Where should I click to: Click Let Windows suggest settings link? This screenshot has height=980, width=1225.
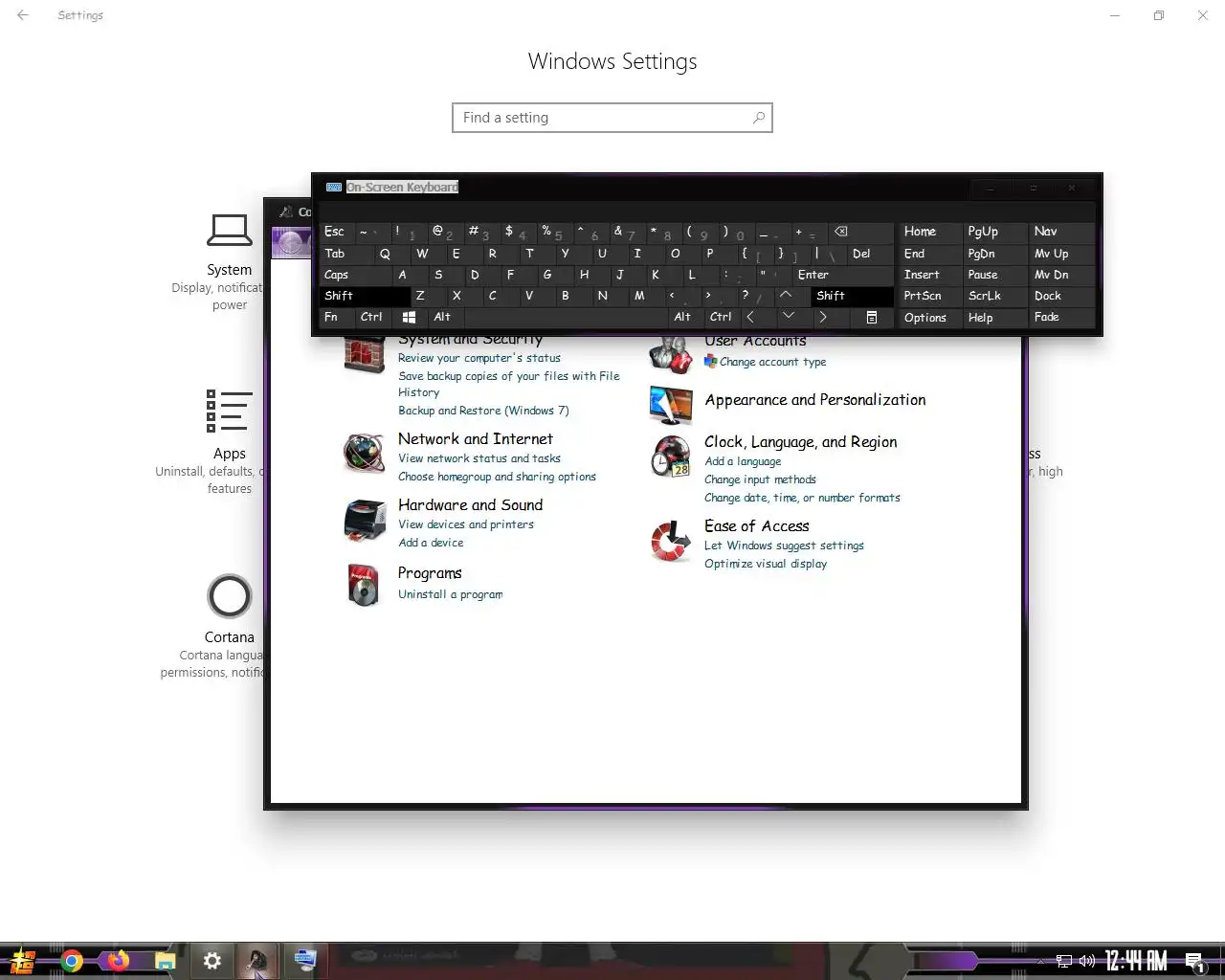point(784,546)
